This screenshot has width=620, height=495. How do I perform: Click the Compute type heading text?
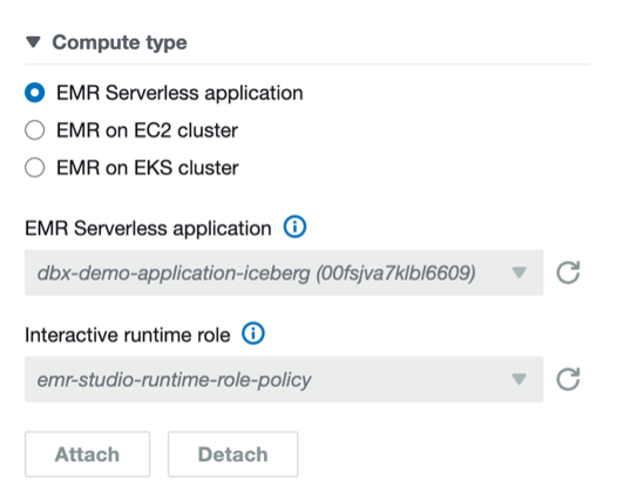119,43
